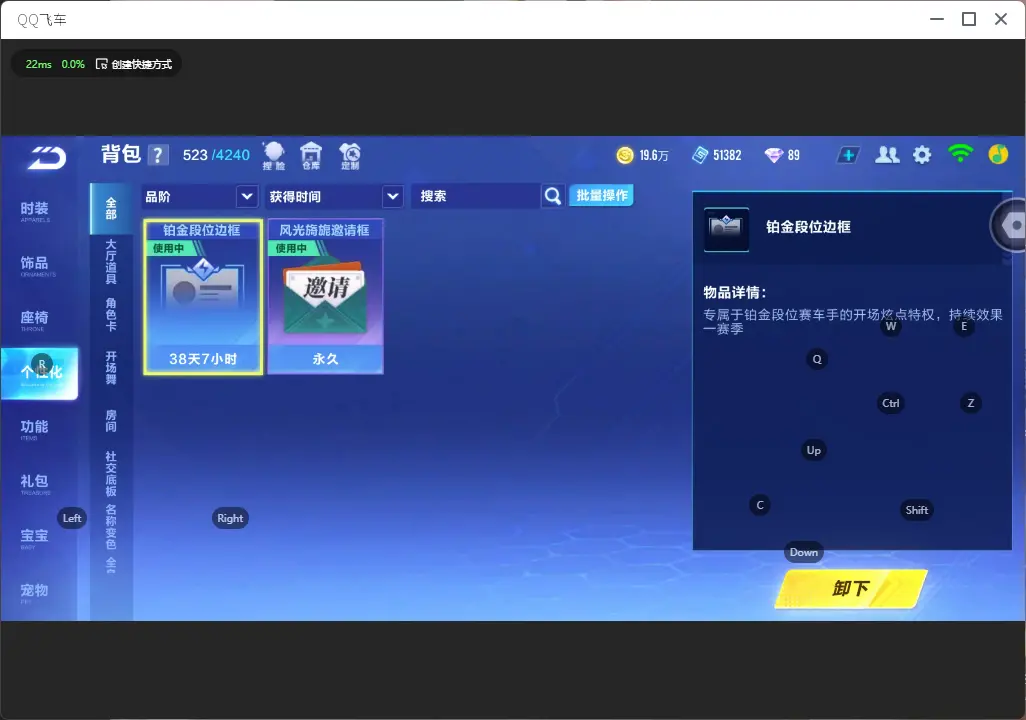Open the 座椅 throne category
Viewport: 1026px width, 720px height.
[35, 319]
